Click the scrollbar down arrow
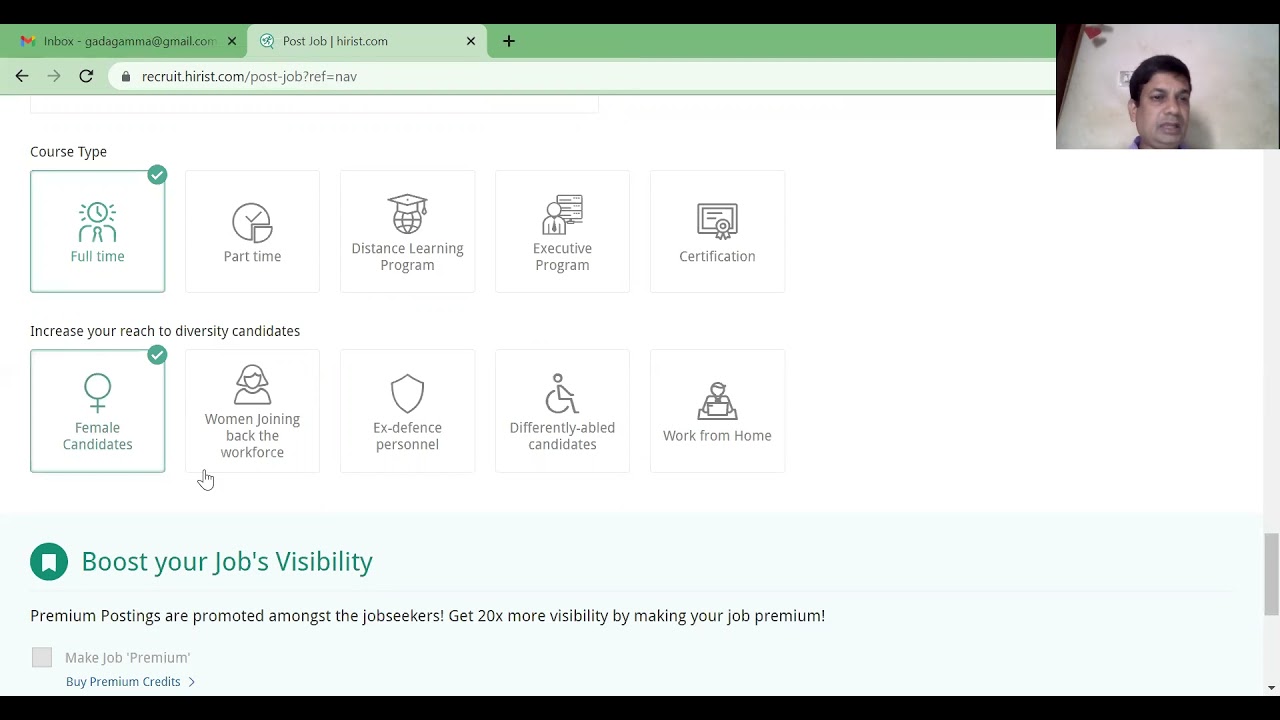 click(x=1271, y=687)
